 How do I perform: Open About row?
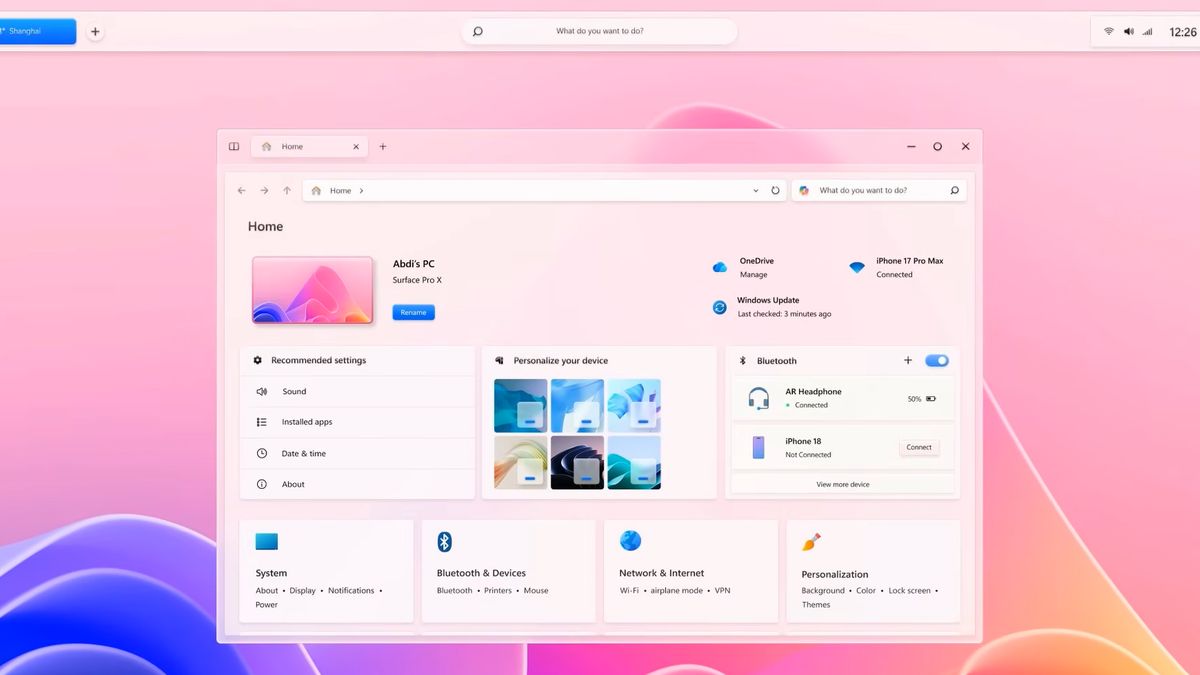(357, 484)
